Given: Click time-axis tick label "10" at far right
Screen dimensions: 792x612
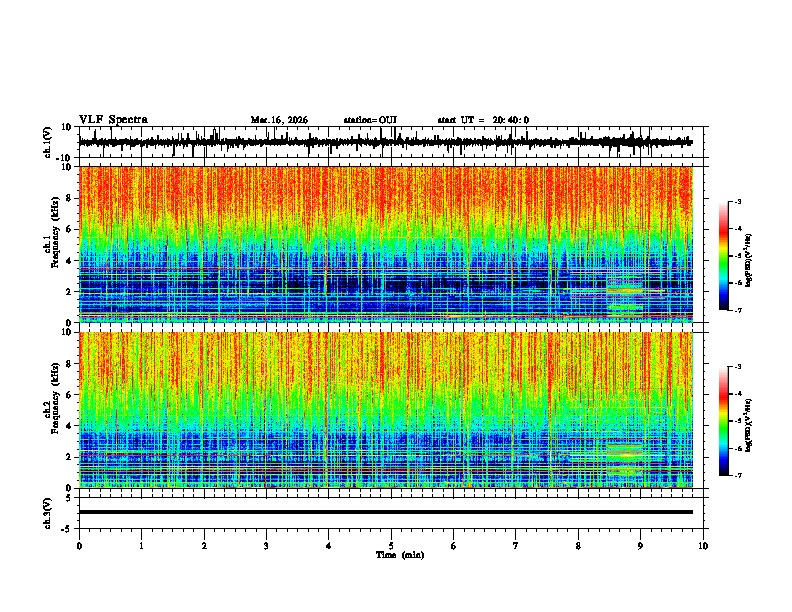Looking at the screenshot, I should pyautogui.click(x=703, y=545).
